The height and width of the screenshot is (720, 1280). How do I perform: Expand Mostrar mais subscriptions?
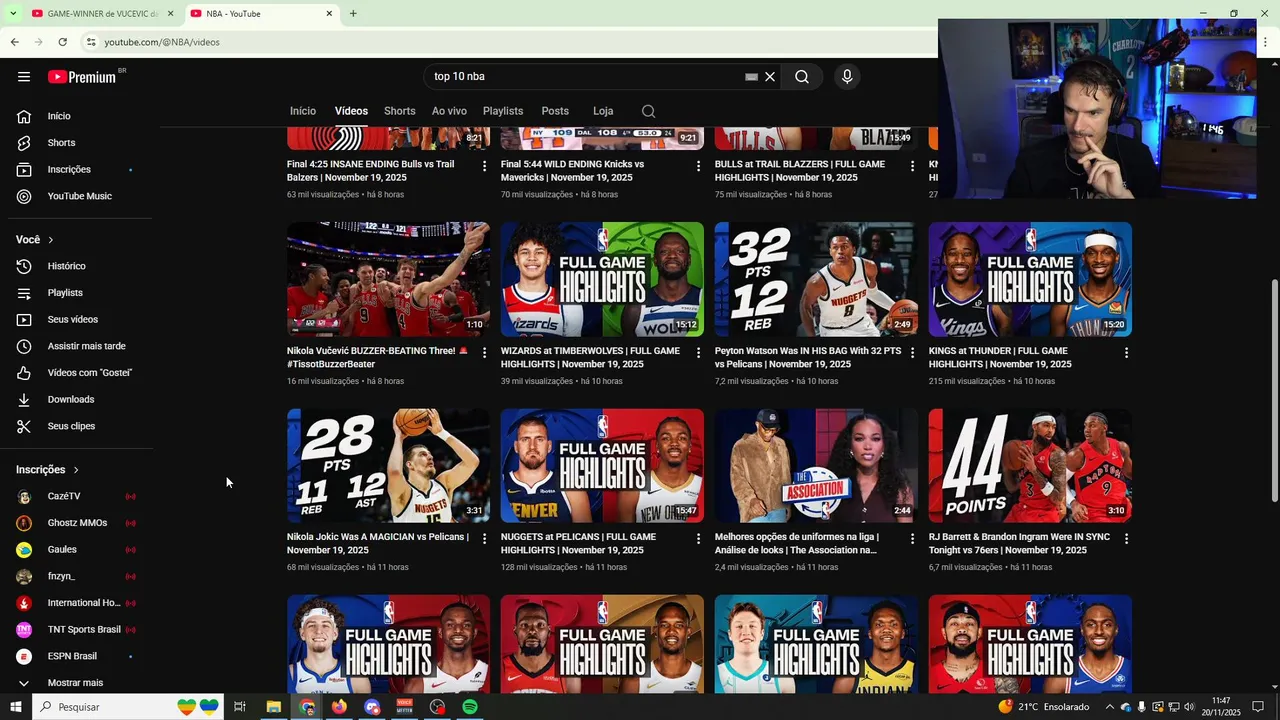point(76,683)
